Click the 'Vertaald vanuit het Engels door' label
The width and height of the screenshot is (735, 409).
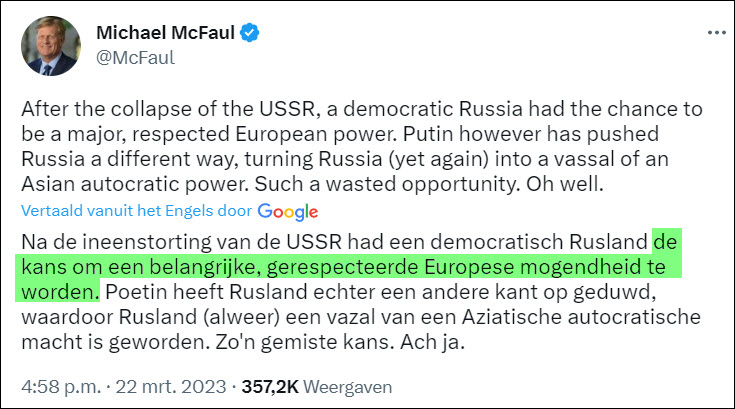pyautogui.click(x=137, y=212)
